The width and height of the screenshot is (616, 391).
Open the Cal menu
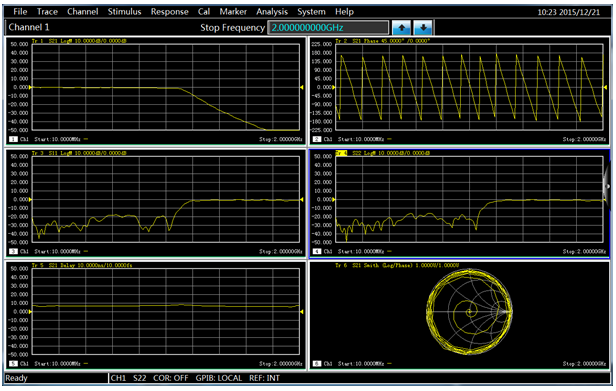[204, 12]
